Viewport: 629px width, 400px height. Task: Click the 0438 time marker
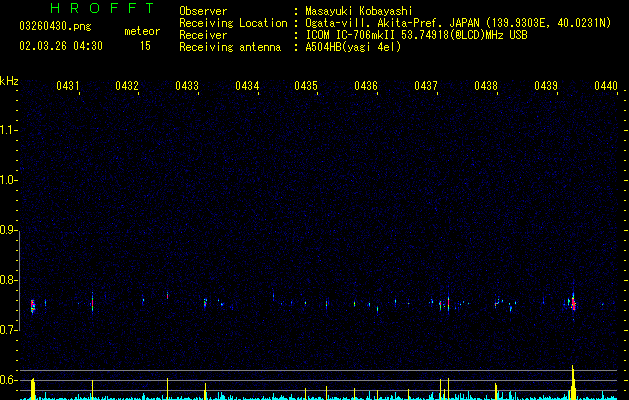pyautogui.click(x=486, y=86)
